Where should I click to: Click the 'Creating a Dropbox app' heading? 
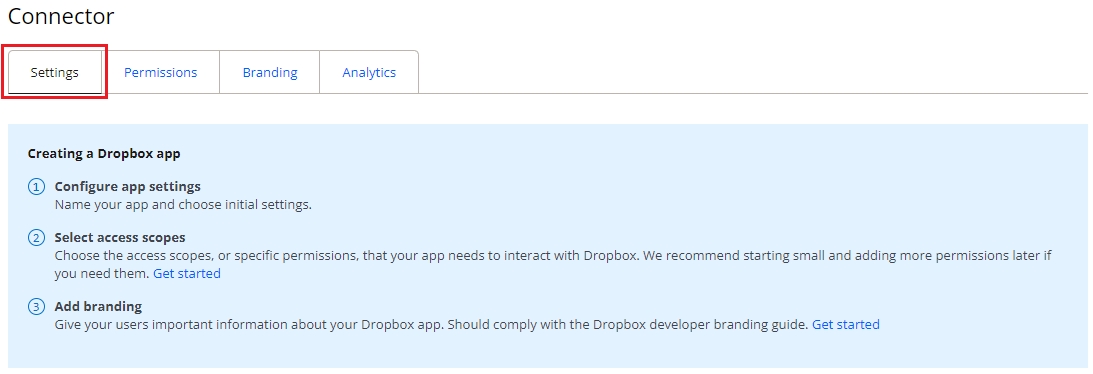[x=104, y=153]
